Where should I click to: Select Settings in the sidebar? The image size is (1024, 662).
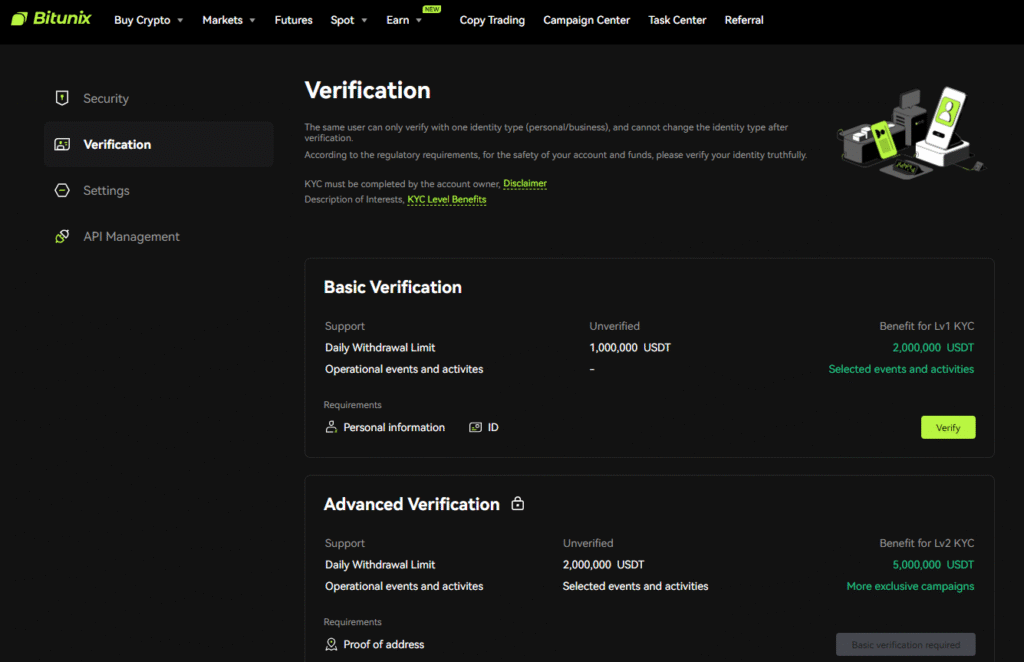click(159, 190)
